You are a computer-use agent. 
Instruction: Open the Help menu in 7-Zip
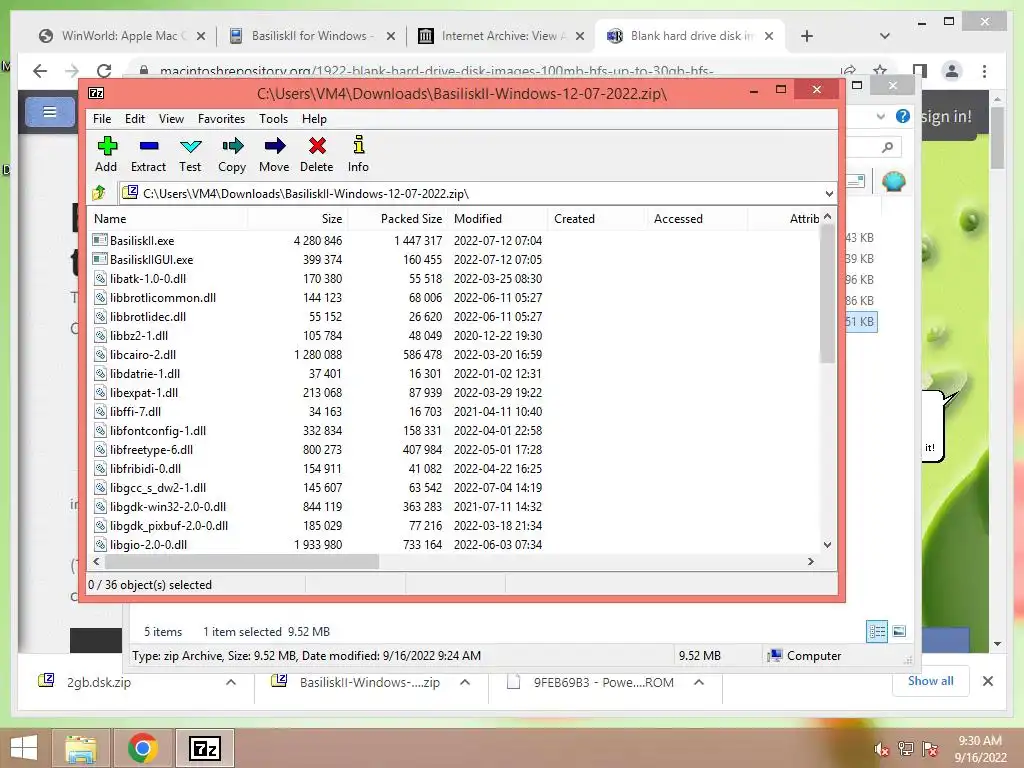[x=314, y=119]
